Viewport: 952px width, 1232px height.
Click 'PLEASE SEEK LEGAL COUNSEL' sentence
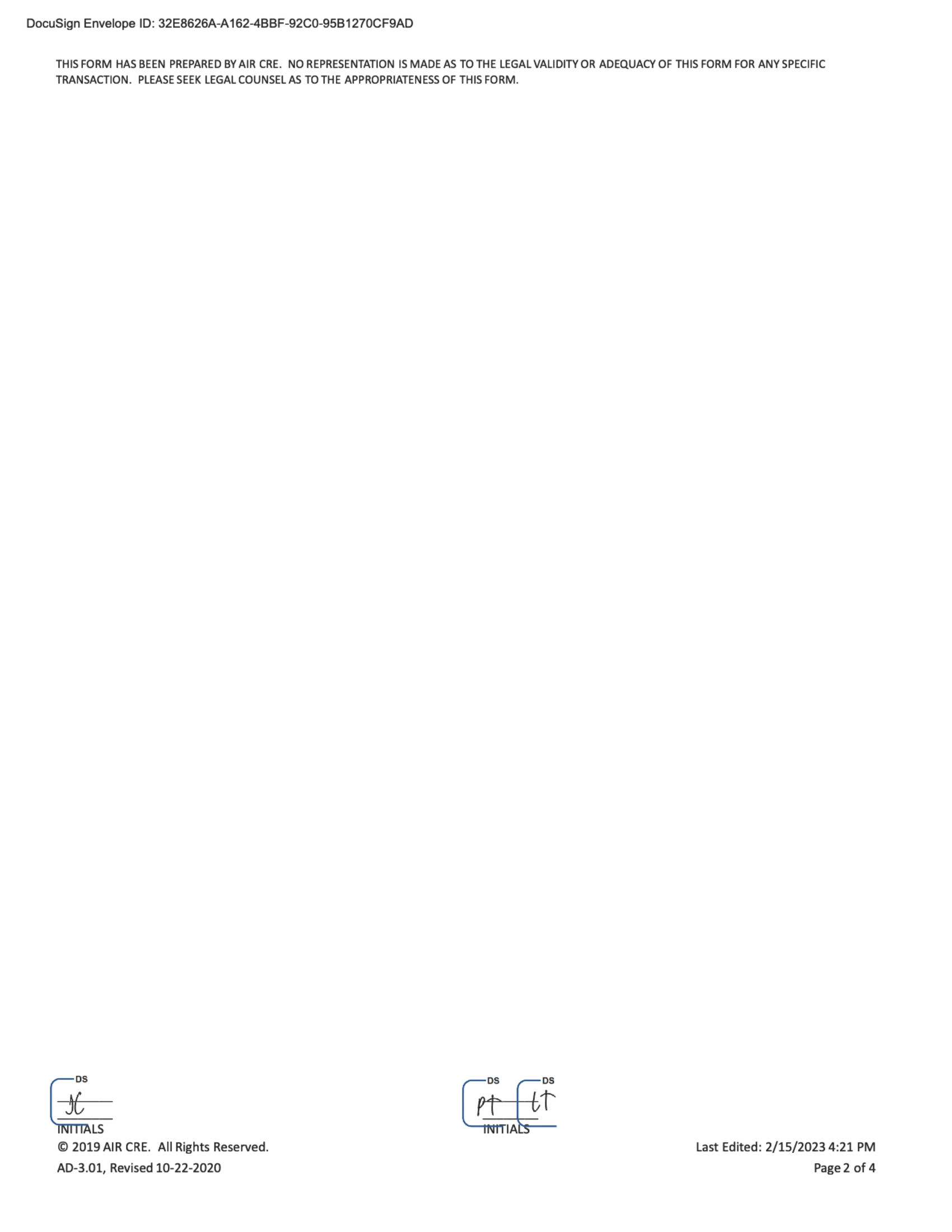328,80
